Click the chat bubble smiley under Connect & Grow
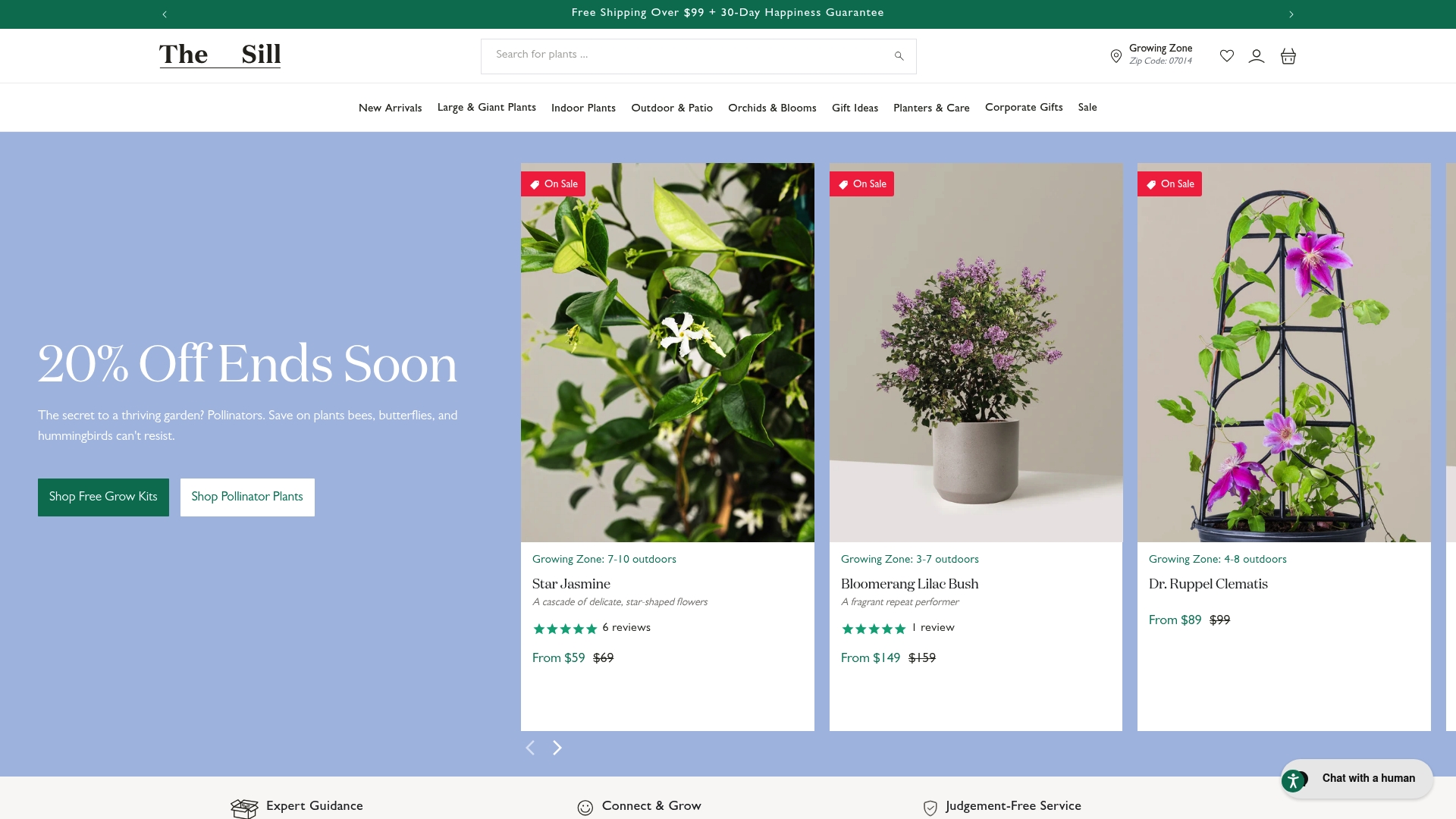This screenshot has height=819, width=1456. point(584,808)
